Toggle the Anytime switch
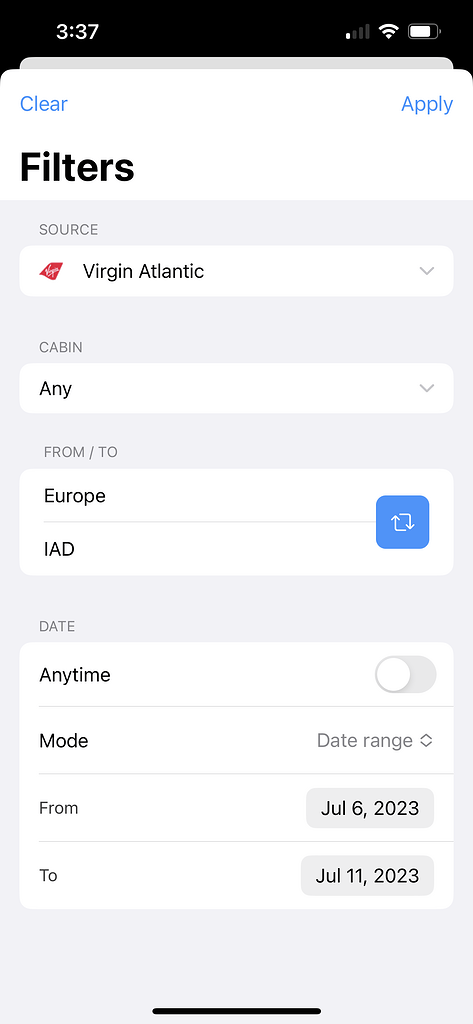This screenshot has height=1024, width=473. (x=405, y=674)
